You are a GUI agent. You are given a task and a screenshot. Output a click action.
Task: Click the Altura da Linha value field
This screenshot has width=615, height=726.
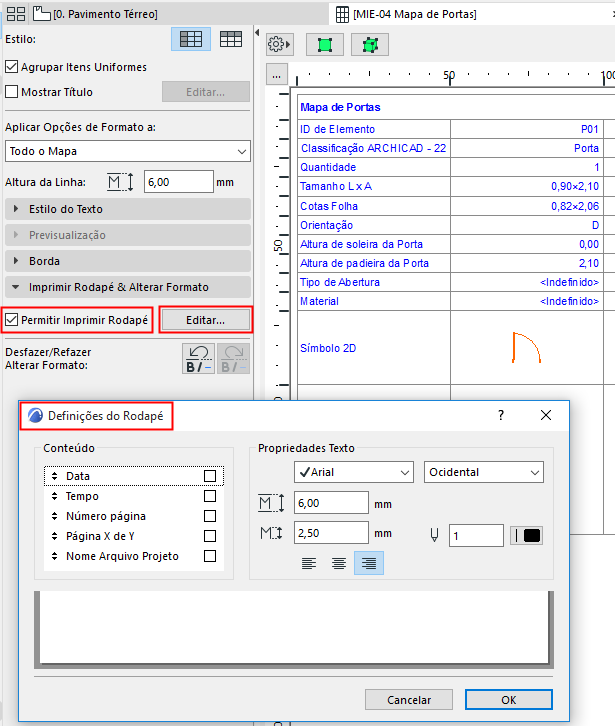point(179,182)
